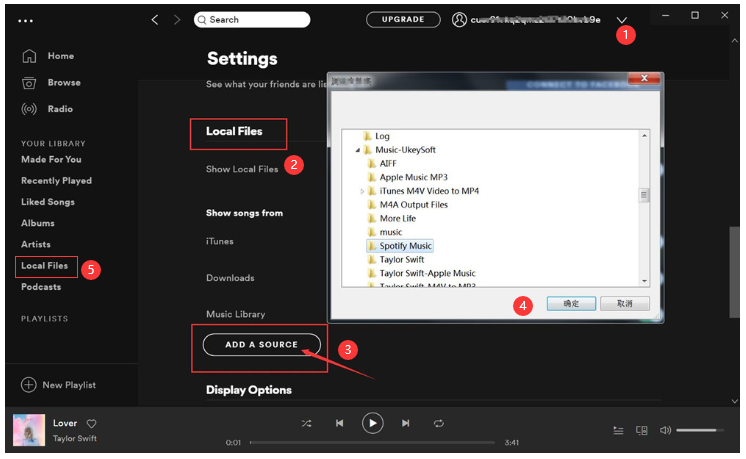Image resolution: width=746 pixels, height=459 pixels.
Task: Click the ADD A SOURCE button
Action: coord(262,345)
